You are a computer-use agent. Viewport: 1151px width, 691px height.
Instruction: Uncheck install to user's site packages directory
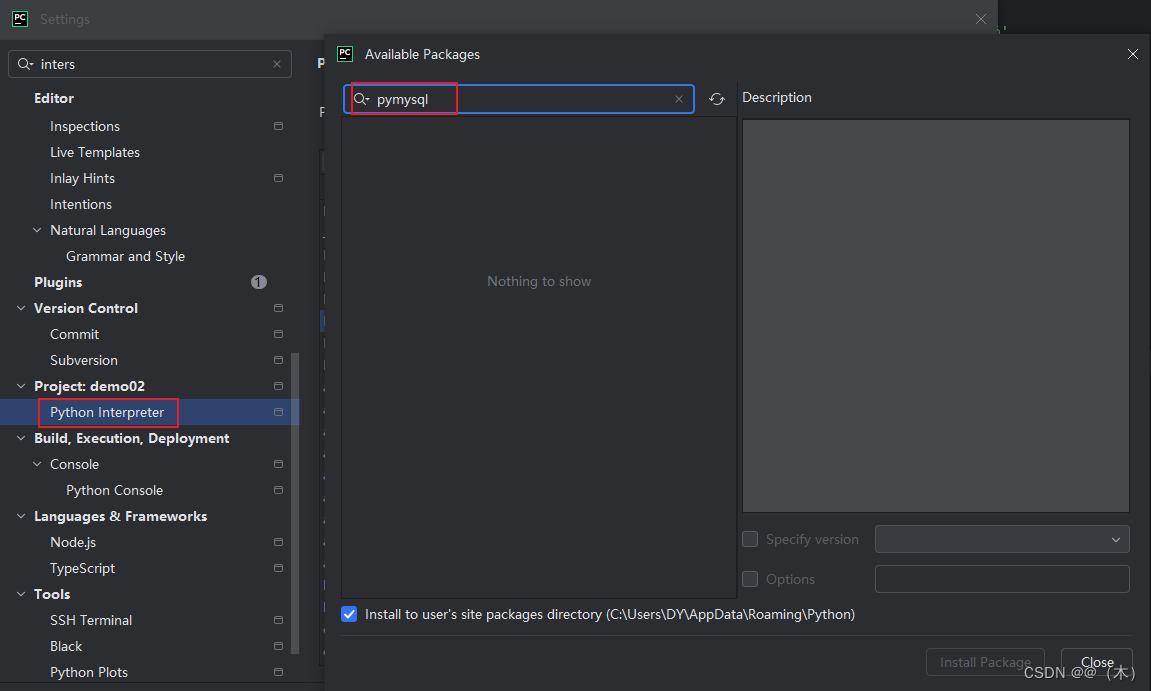point(349,614)
